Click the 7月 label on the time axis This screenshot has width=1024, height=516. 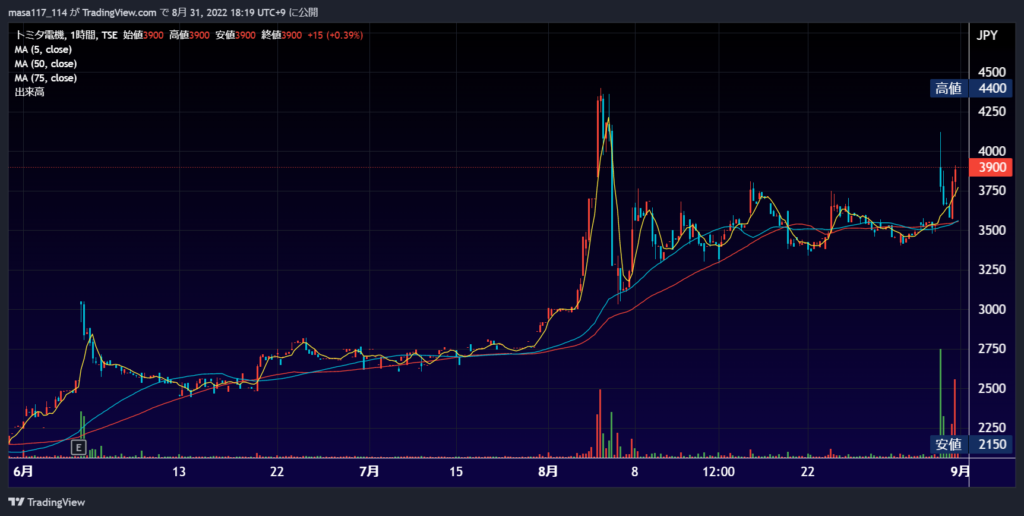click(369, 472)
